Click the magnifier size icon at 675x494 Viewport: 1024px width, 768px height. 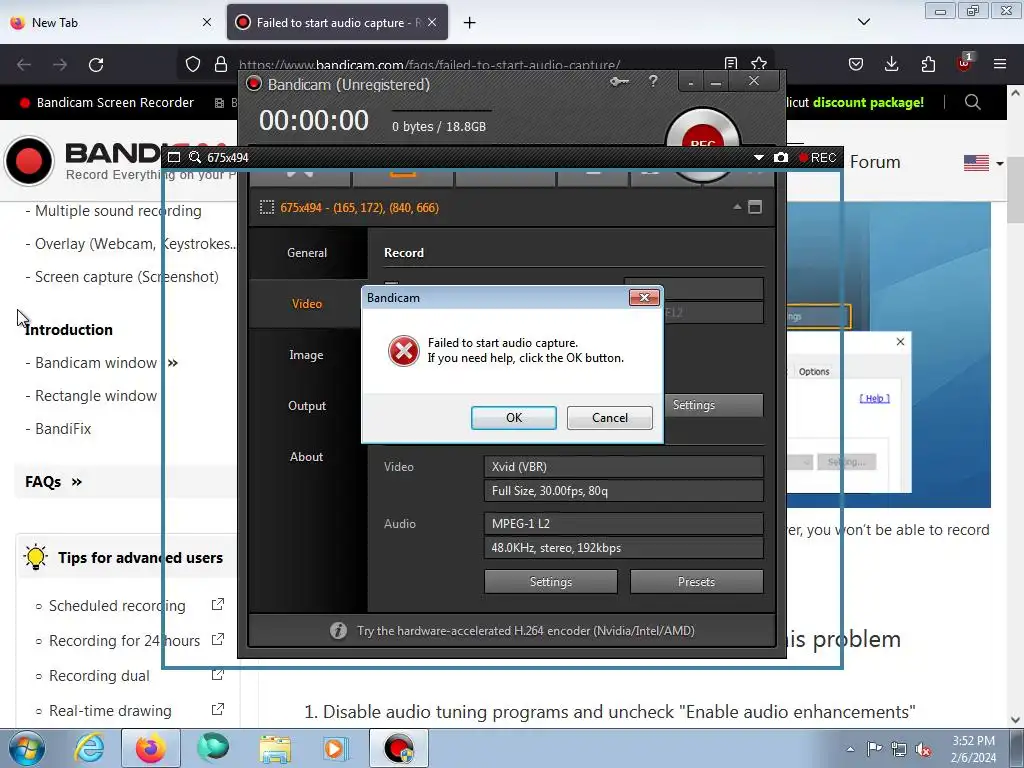tap(195, 157)
